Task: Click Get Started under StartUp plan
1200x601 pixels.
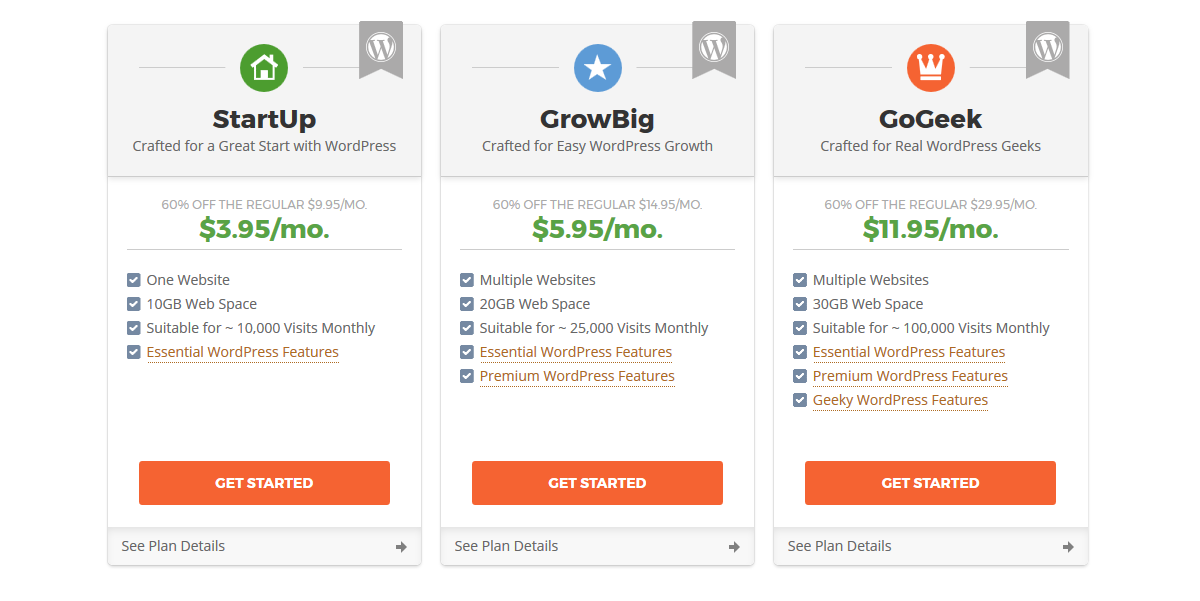Action: coord(264,483)
